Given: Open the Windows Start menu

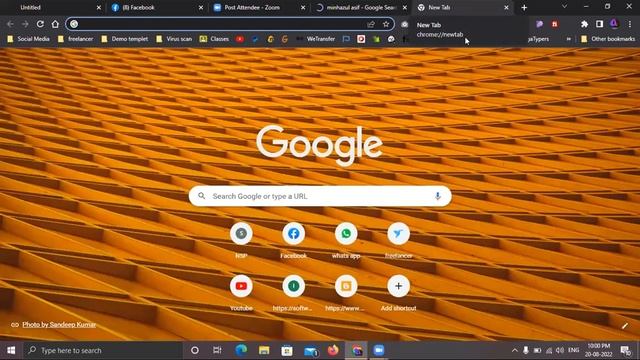Looking at the screenshot, I should [x=11, y=350].
